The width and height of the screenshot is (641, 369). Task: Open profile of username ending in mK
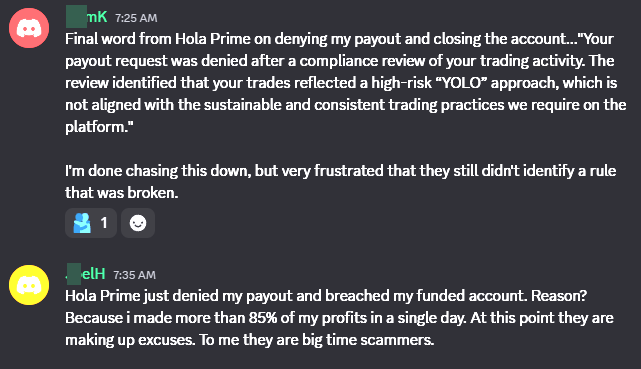(87, 17)
